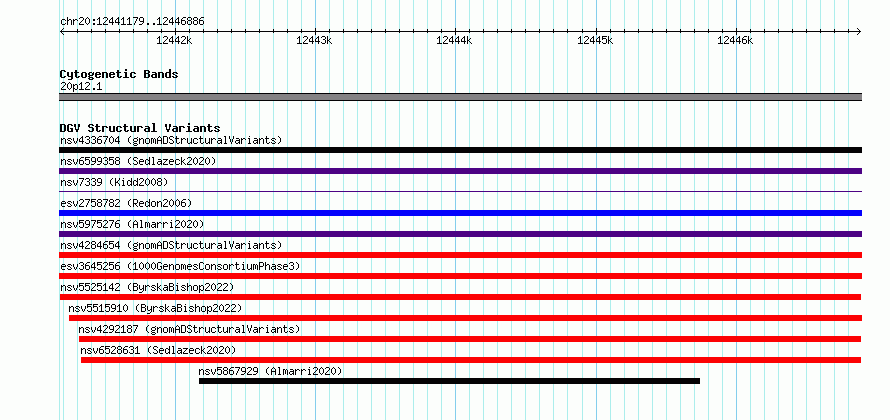
Task: Click the red nsv5515910 variant bar
Action: [465, 318]
